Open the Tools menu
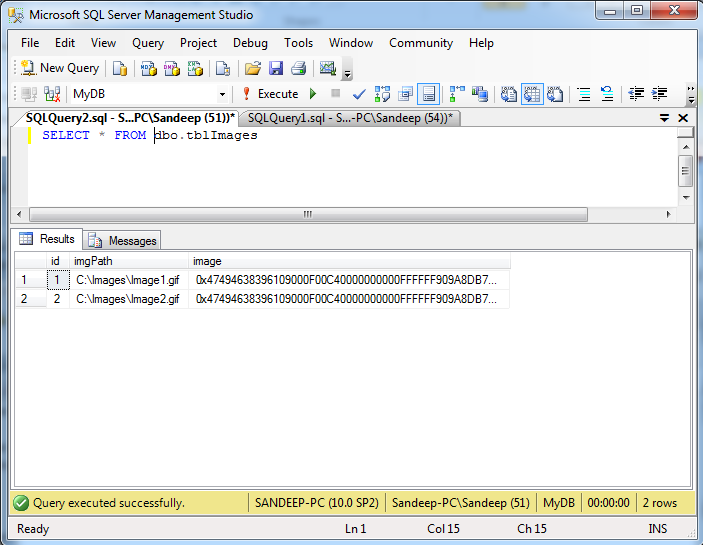 298,43
